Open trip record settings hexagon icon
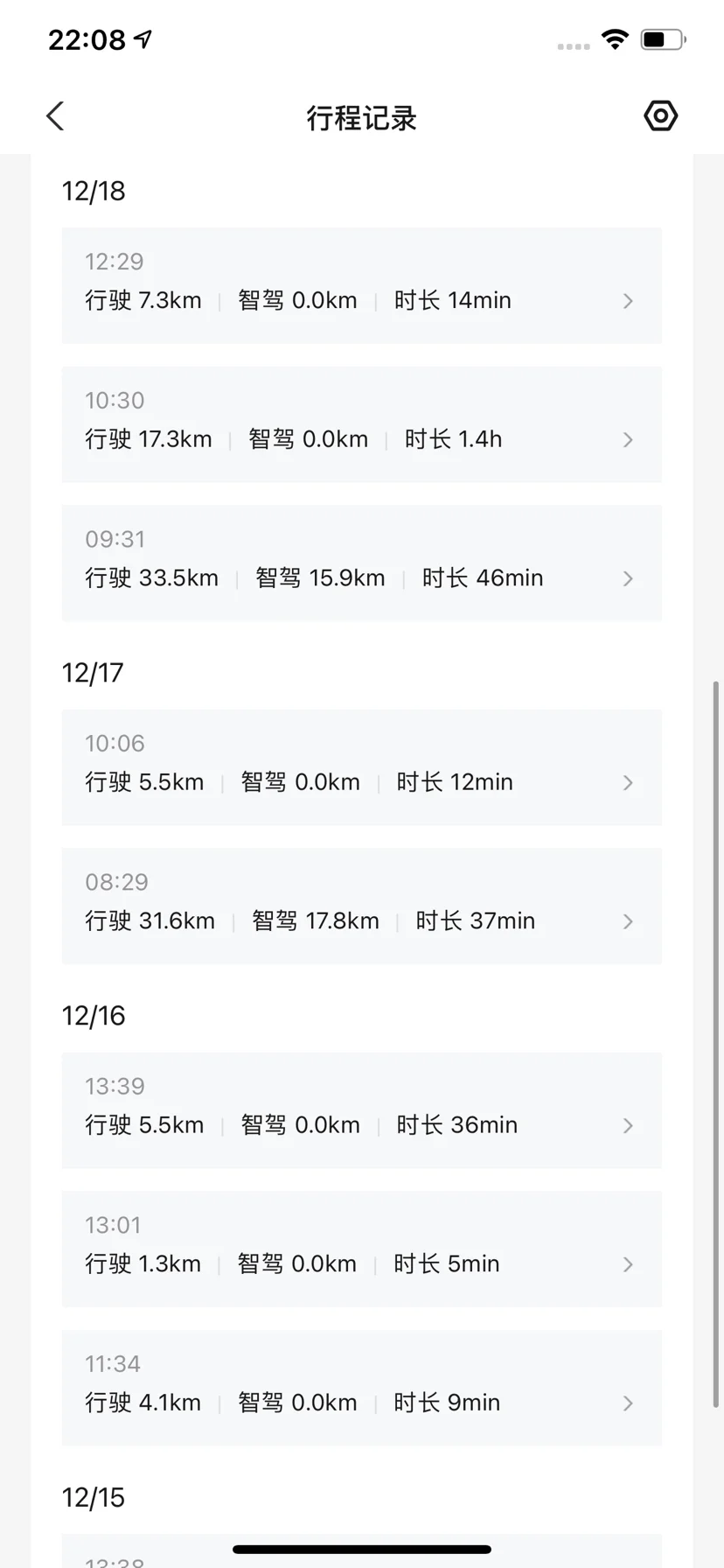Viewport: 724px width, 1568px height. pyautogui.click(x=660, y=116)
